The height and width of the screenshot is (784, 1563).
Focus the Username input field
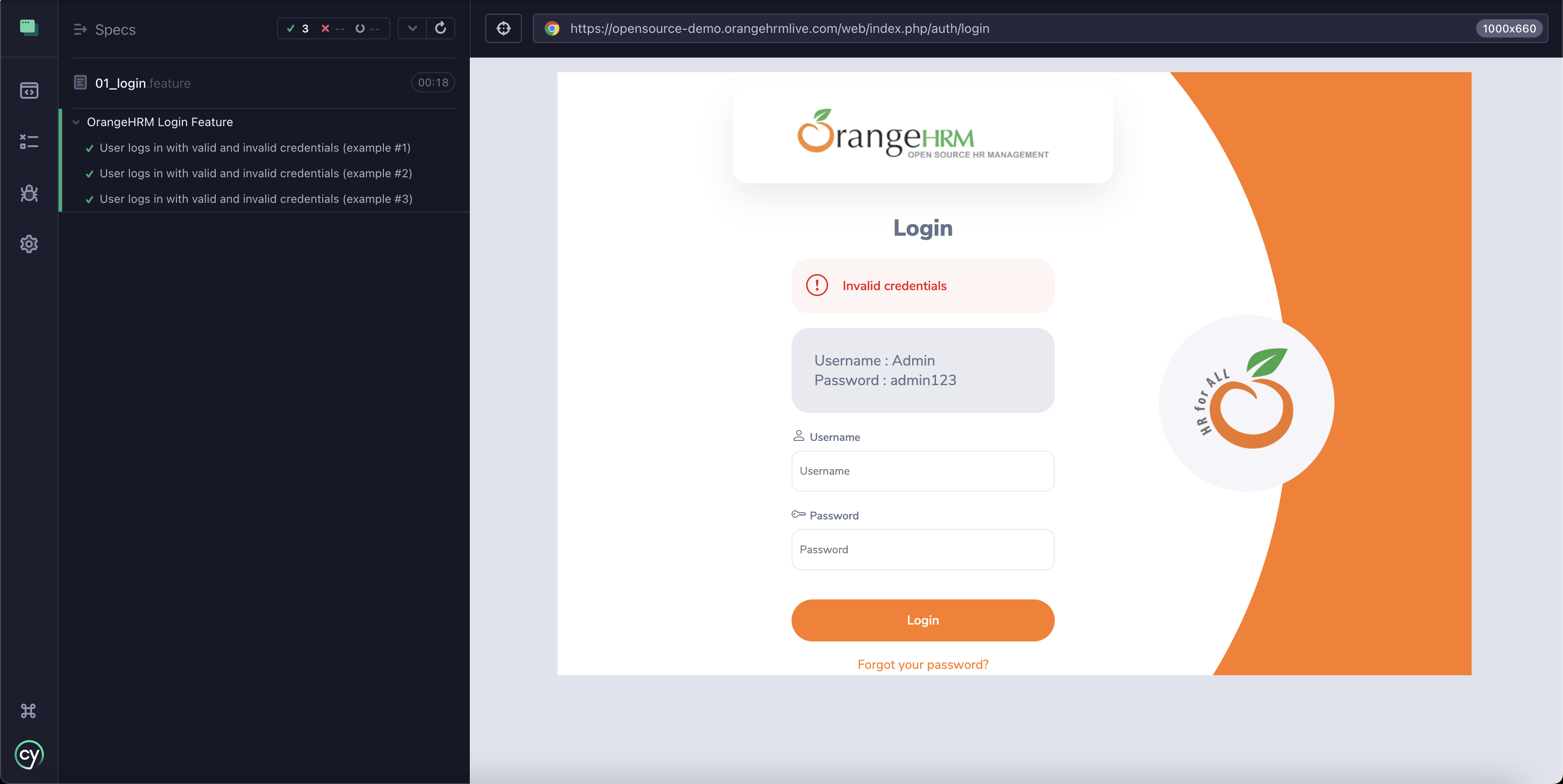(922, 471)
